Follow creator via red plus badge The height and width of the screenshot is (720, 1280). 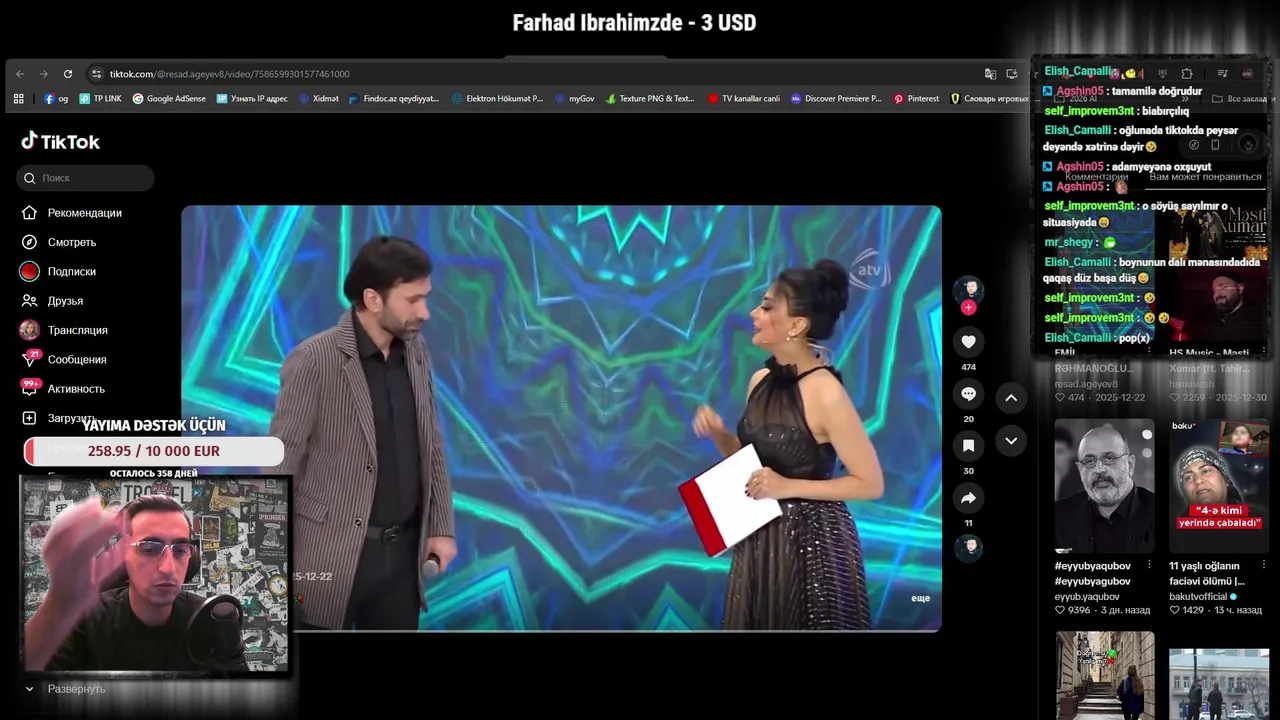click(968, 308)
